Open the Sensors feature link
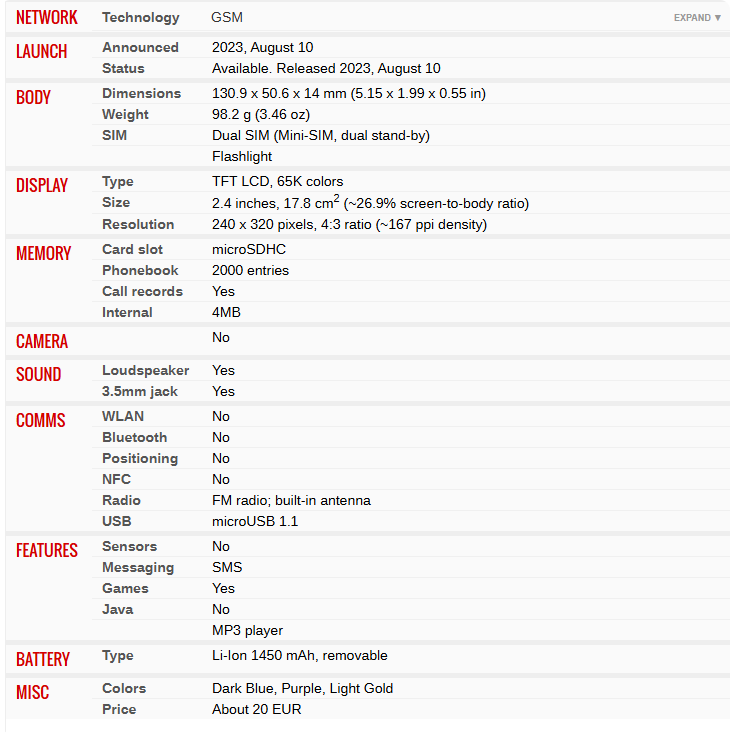 click(x=129, y=546)
